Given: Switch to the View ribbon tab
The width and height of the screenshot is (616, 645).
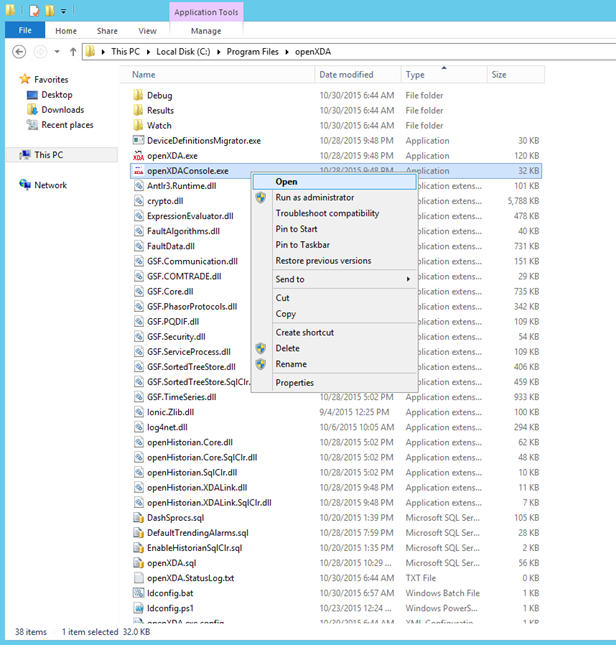Looking at the screenshot, I should [147, 31].
